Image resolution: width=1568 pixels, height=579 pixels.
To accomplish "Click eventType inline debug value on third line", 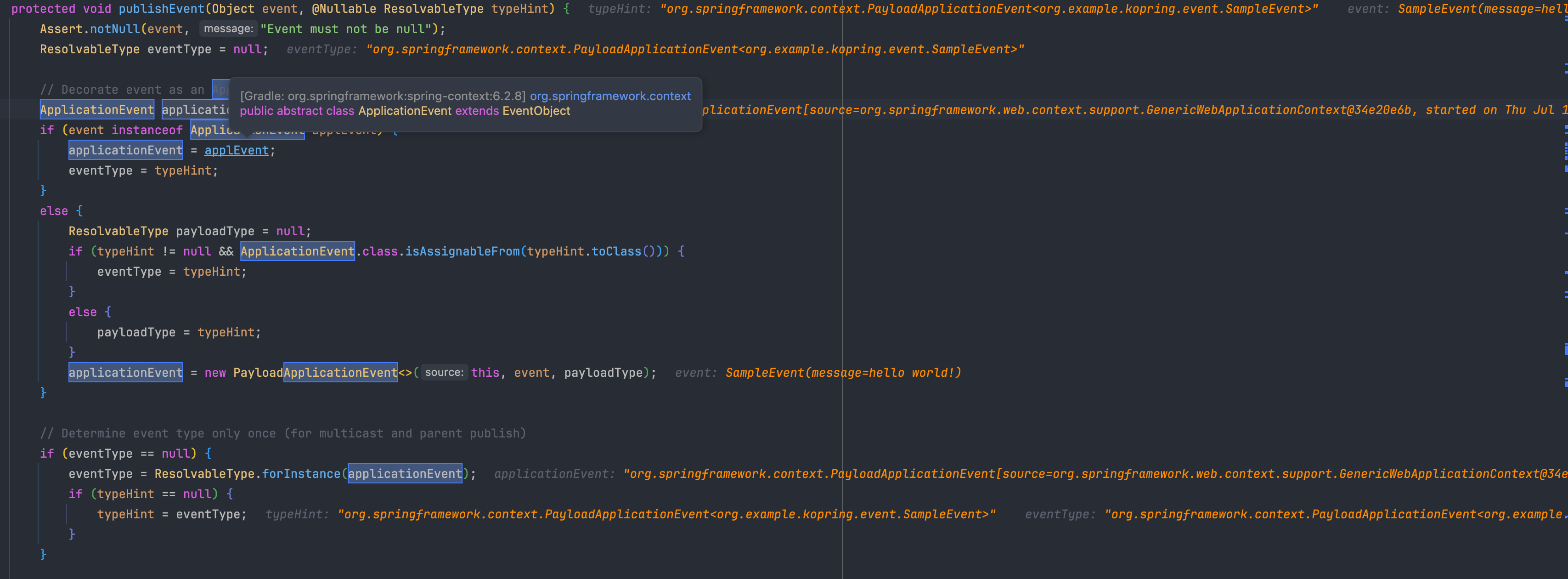I will click(x=694, y=49).
